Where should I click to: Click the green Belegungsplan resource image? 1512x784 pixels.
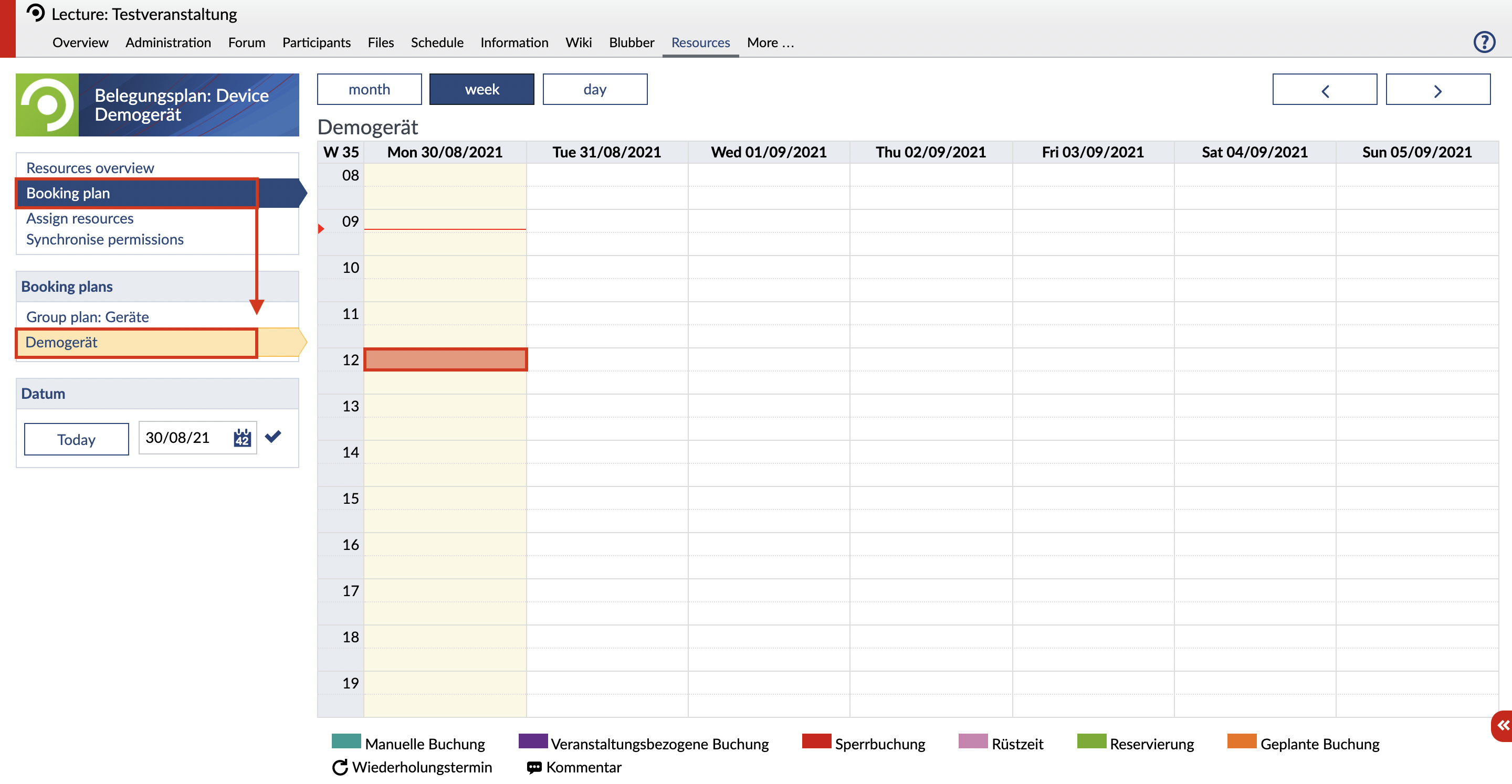[47, 105]
